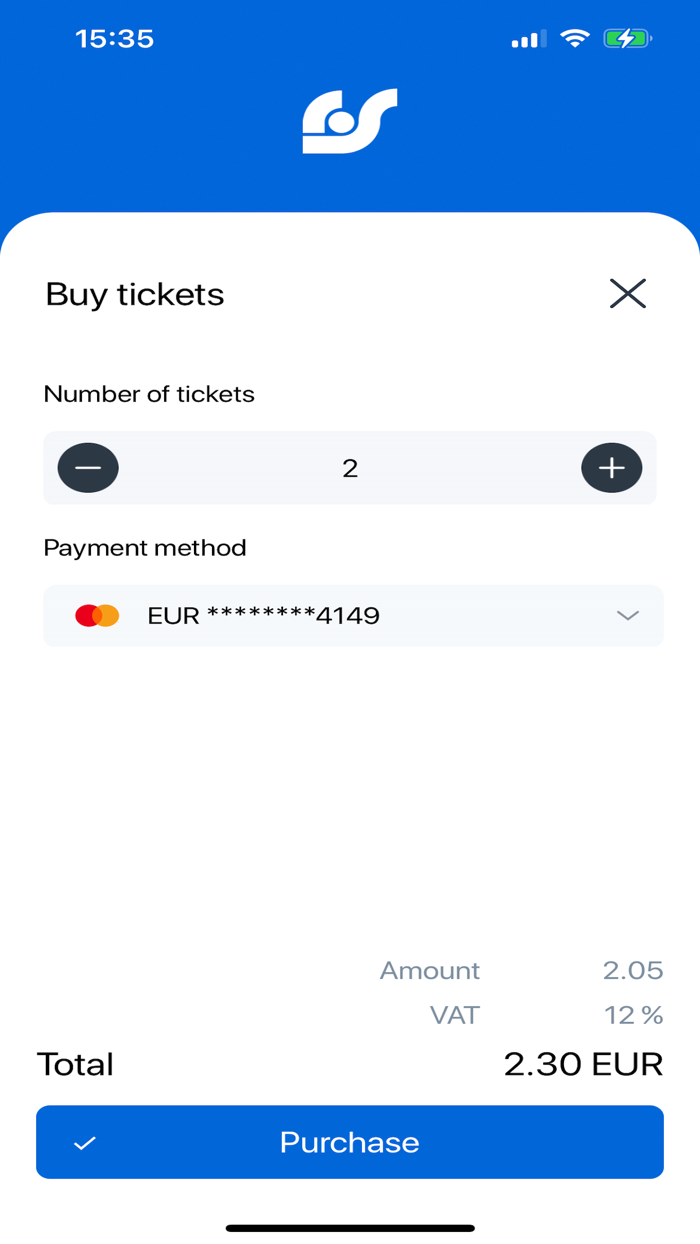The image size is (700, 1244).
Task: Click the Buy tickets heading
Action: click(133, 294)
